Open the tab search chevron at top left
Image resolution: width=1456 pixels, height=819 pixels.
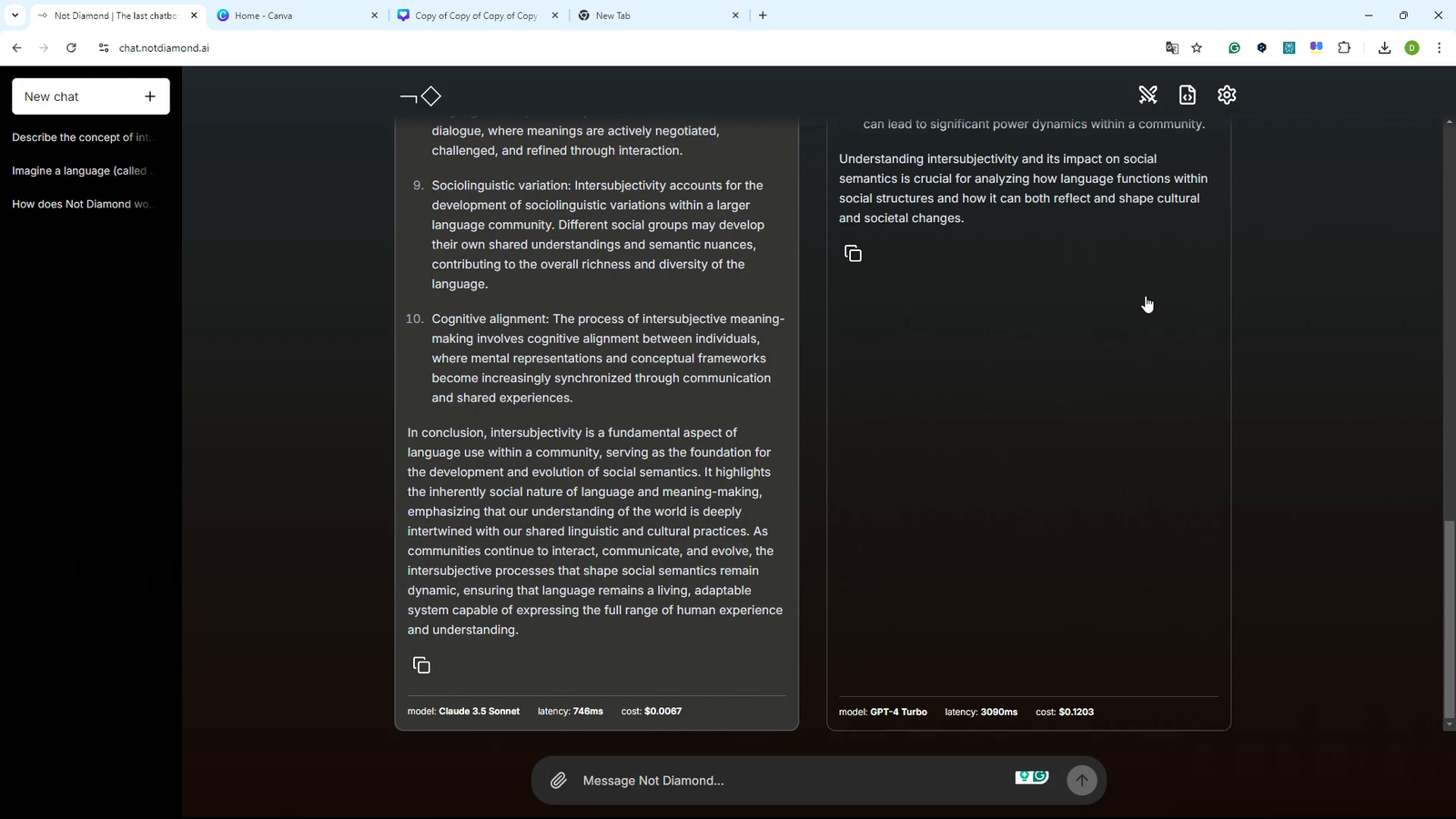15,15
